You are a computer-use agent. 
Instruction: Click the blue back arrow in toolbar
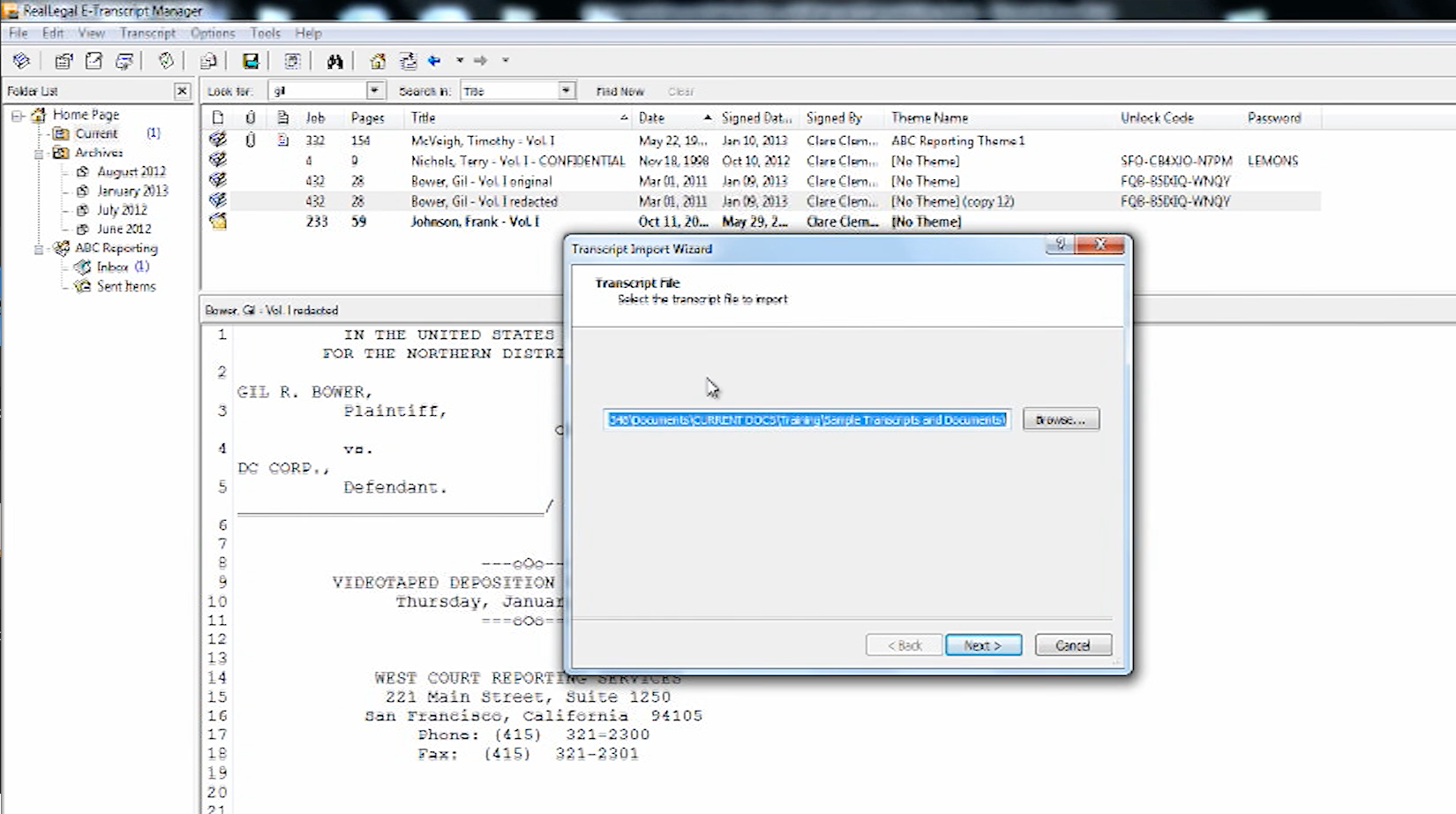pos(434,61)
